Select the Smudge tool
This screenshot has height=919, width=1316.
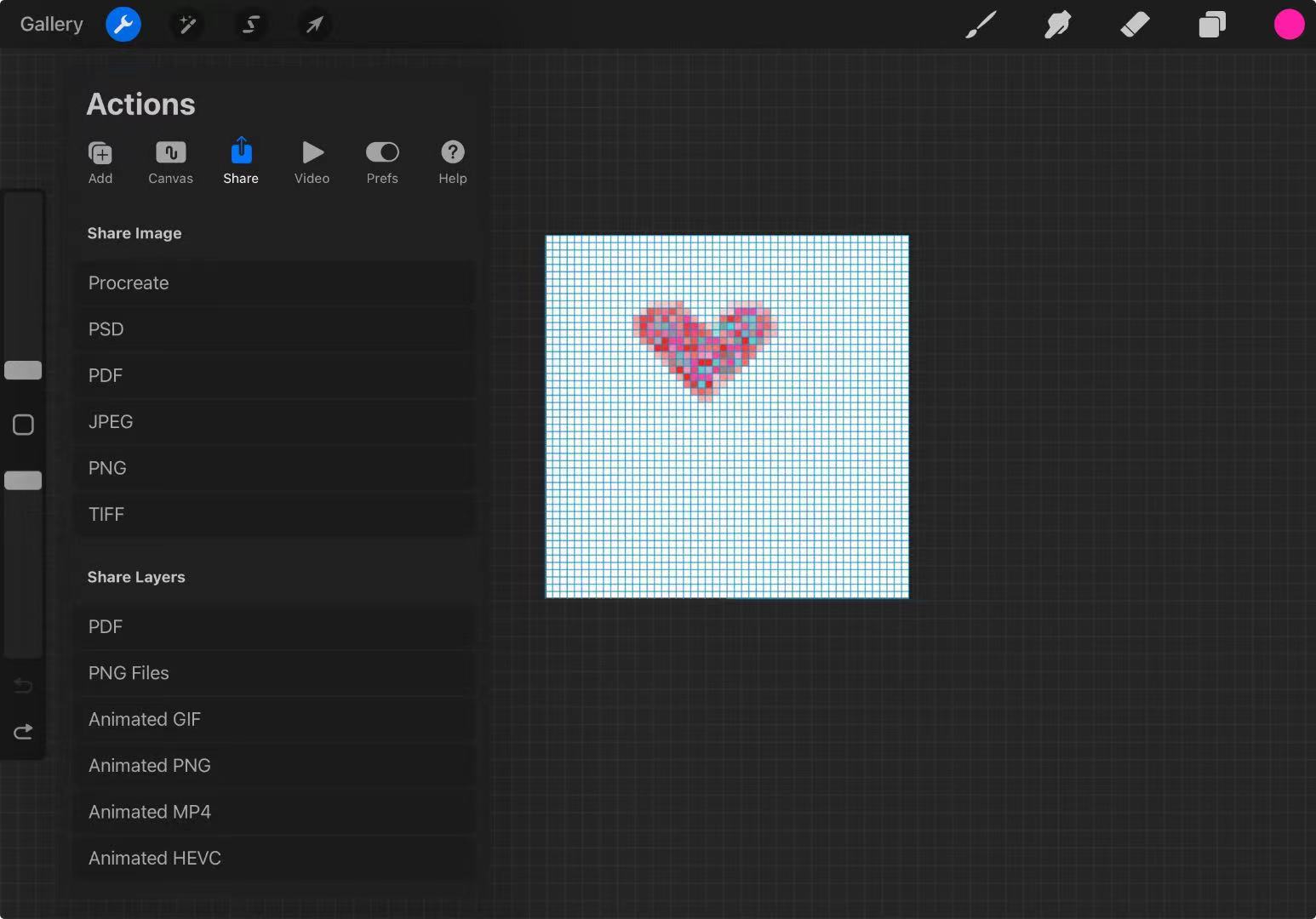coord(1057,25)
